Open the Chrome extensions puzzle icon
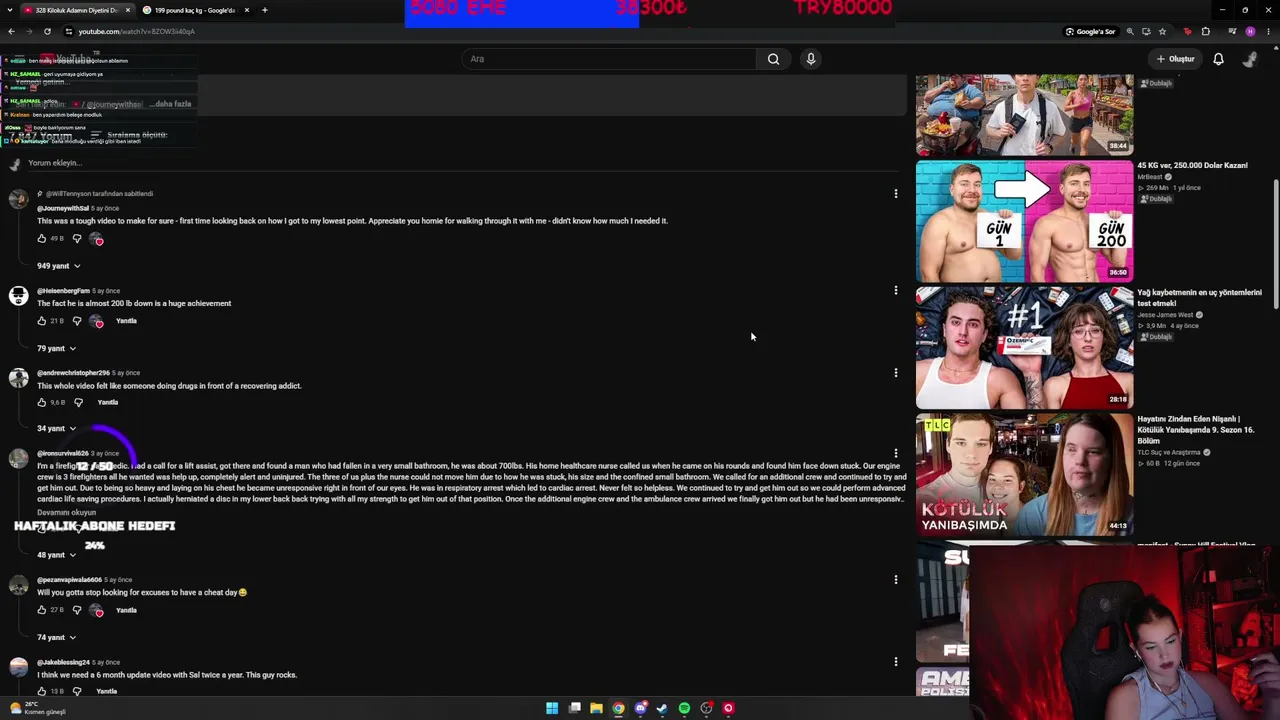1280x720 pixels. coord(1206,31)
